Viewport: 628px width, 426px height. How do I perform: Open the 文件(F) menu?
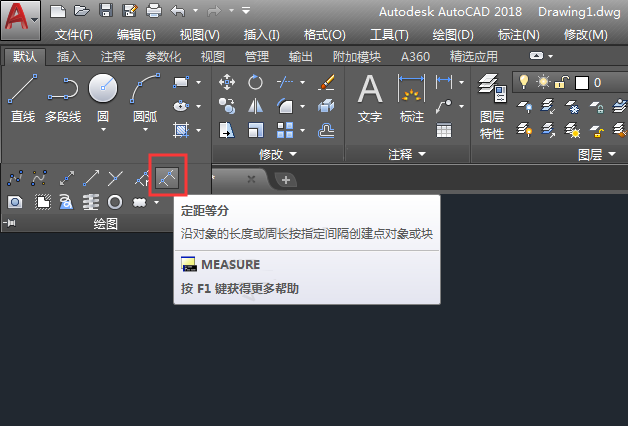pyautogui.click(x=74, y=35)
